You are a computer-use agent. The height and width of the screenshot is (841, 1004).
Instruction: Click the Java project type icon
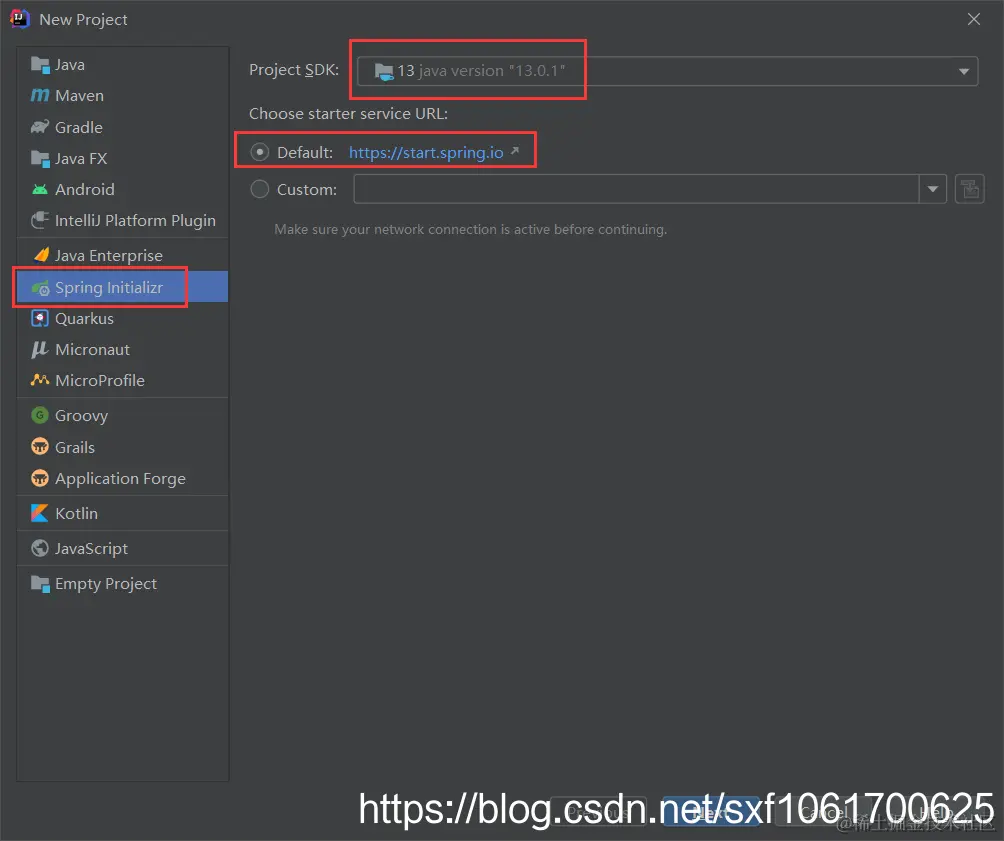(40, 65)
